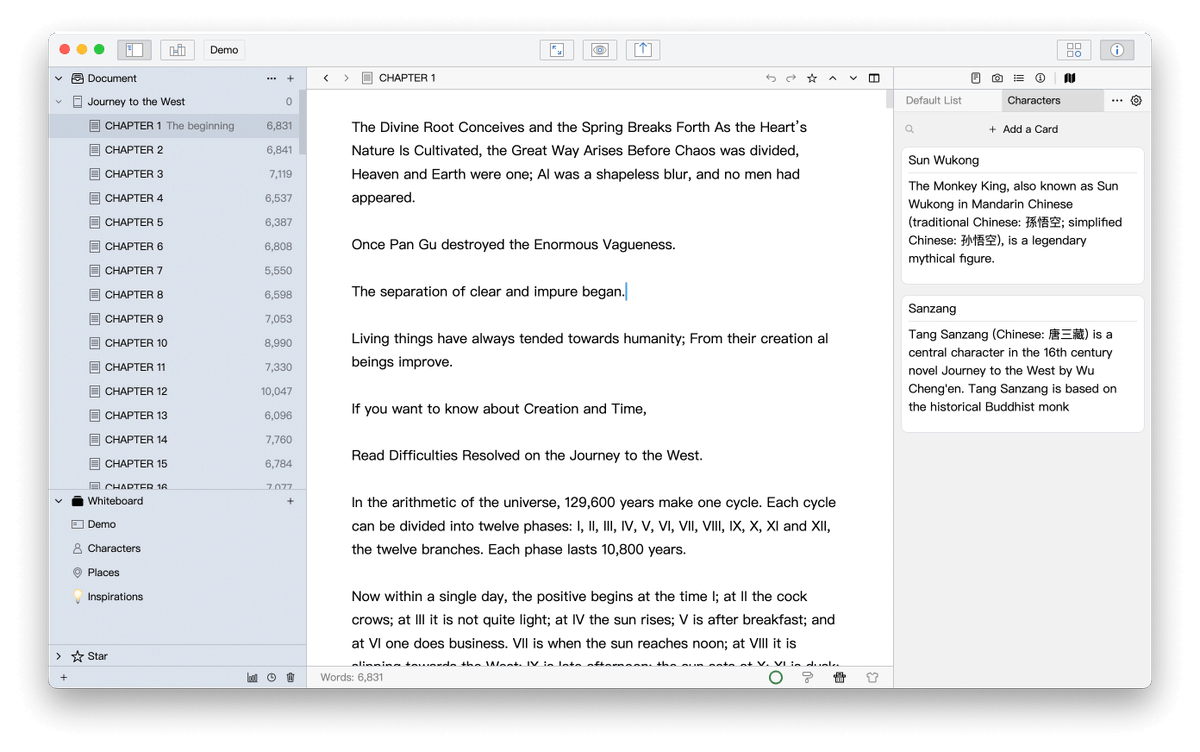Click the redo arrow icon
The height and width of the screenshot is (752, 1200).
pyautogui.click(x=791, y=78)
